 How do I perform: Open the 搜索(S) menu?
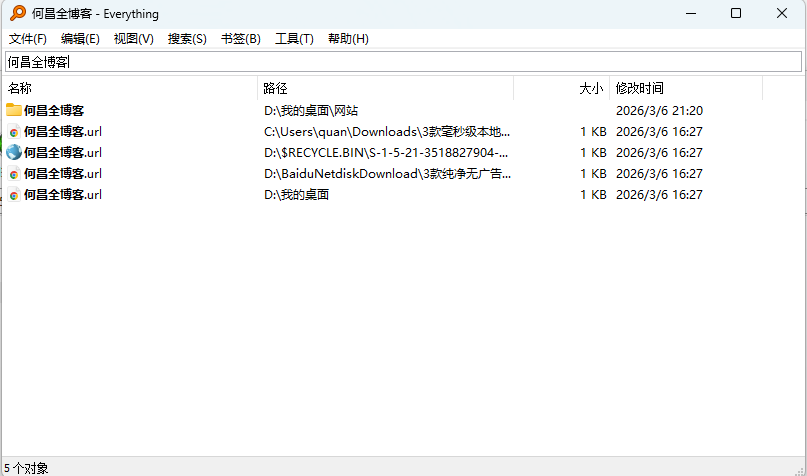tap(187, 39)
